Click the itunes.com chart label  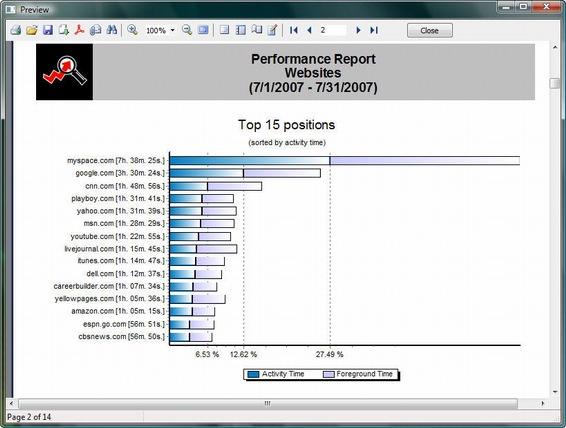click(x=121, y=261)
